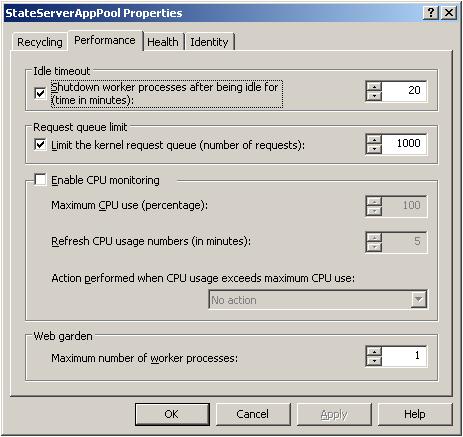
Task: Click the Refresh CPU usage up arrow
Action: 375,238
